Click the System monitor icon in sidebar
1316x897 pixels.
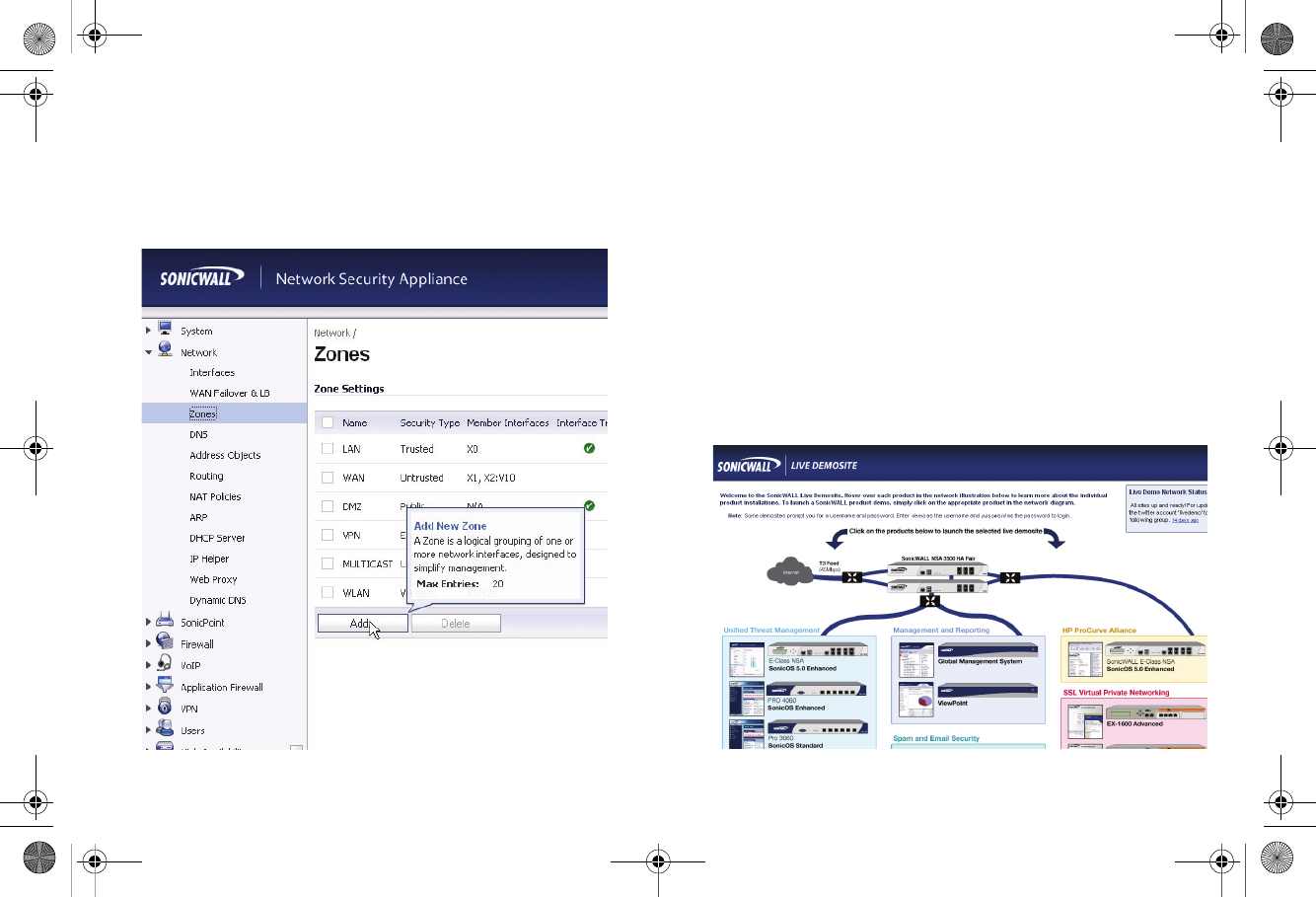[165, 329]
